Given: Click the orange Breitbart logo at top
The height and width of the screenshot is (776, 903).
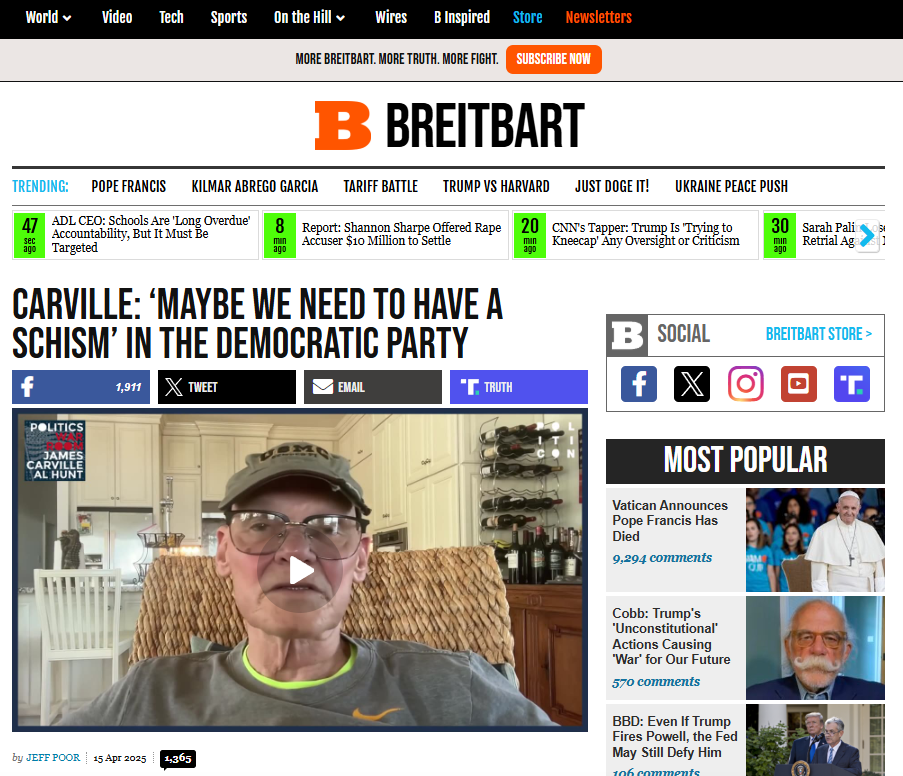Looking at the screenshot, I should 450,126.
